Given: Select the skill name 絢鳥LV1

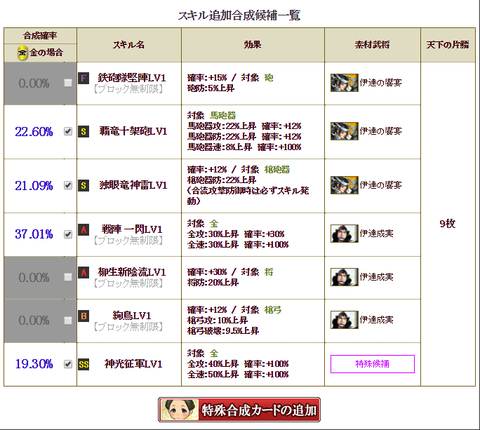Looking at the screenshot, I should pos(132,315).
